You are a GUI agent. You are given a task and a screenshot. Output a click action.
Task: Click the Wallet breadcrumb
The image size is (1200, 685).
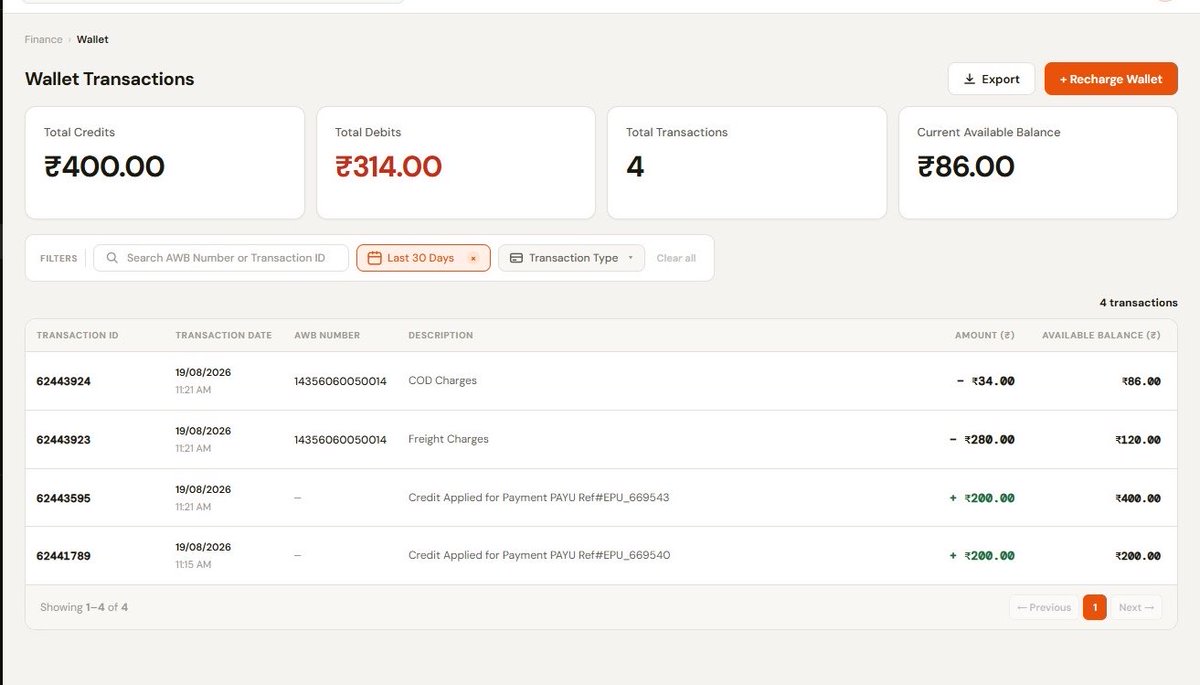[x=93, y=40]
